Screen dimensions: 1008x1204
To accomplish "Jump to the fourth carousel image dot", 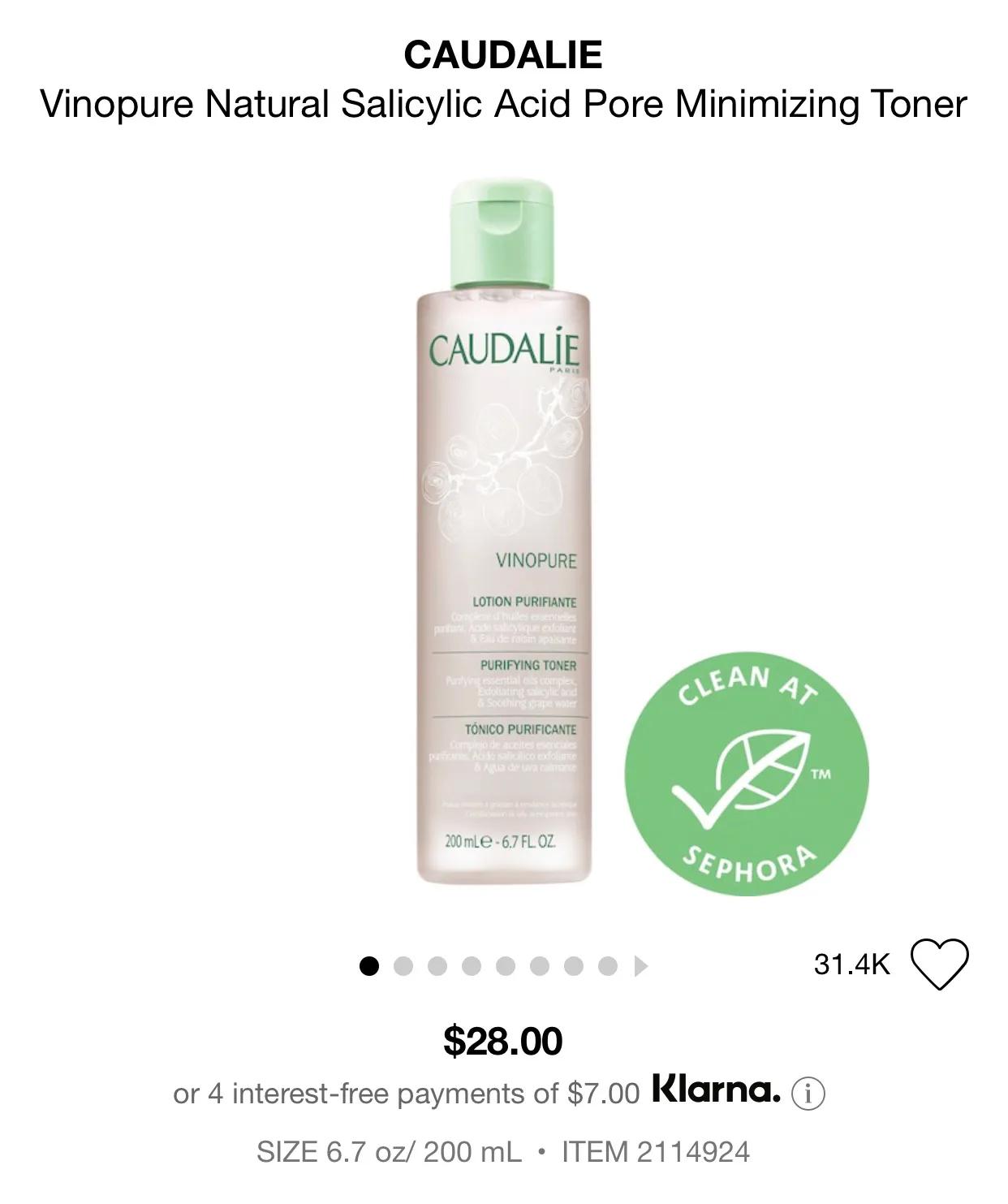I will click(x=472, y=966).
